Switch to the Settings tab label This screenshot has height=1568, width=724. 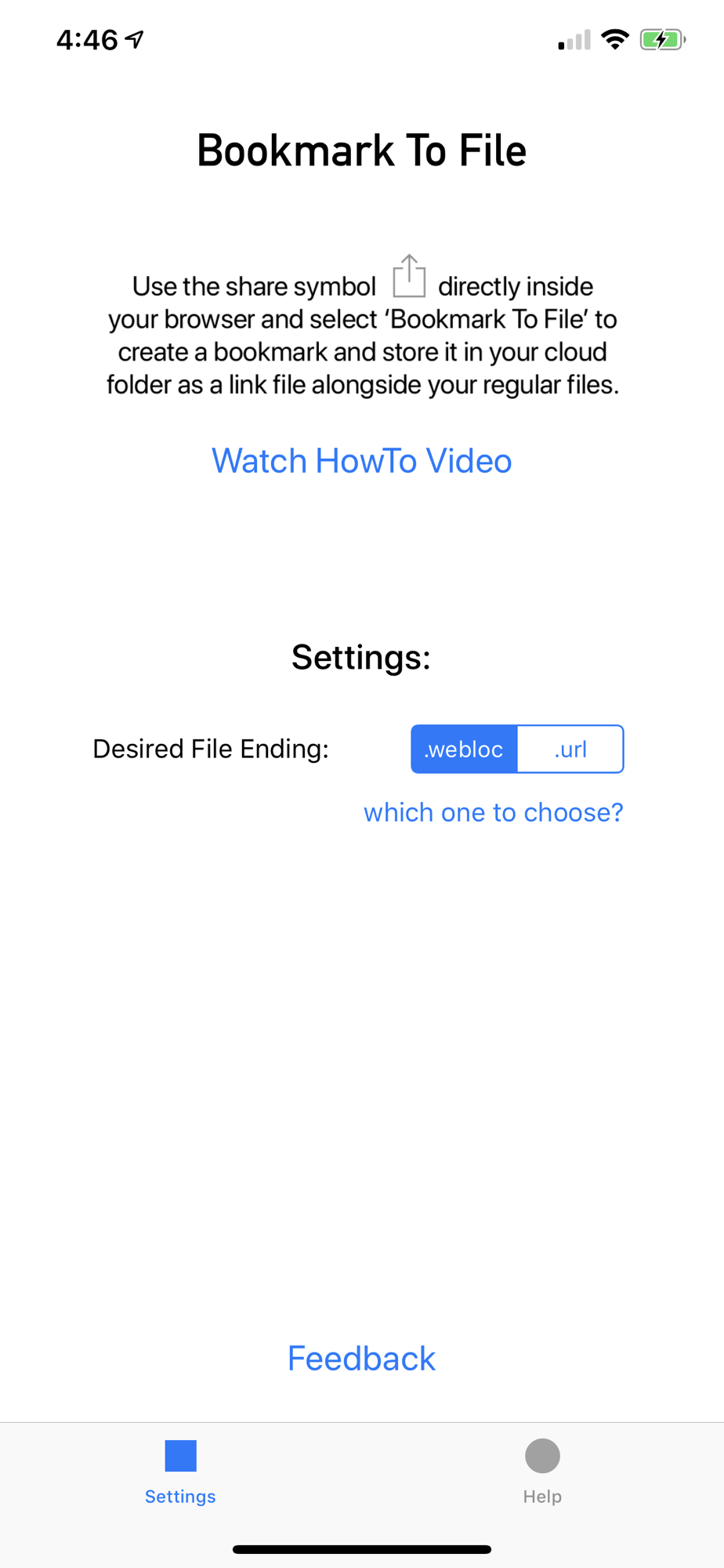[x=180, y=1496]
